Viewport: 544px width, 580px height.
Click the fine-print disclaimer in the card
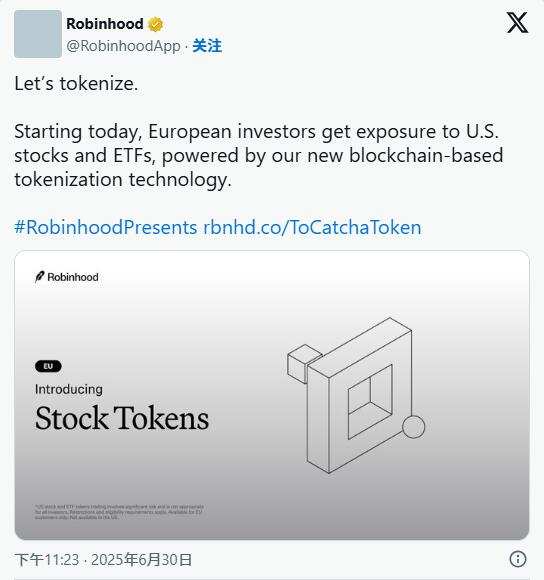coord(119,512)
